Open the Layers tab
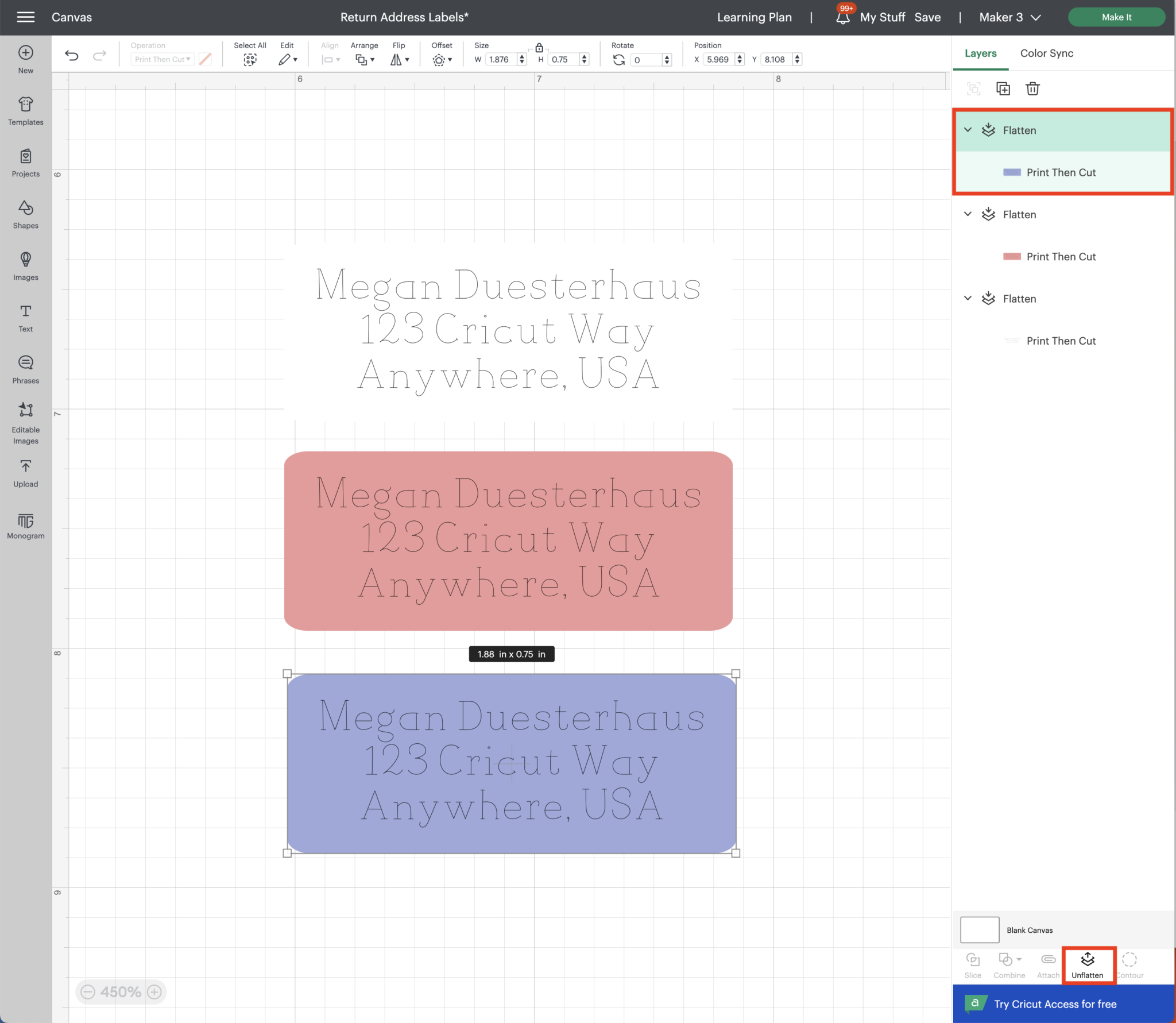1176x1023 pixels. tap(980, 53)
